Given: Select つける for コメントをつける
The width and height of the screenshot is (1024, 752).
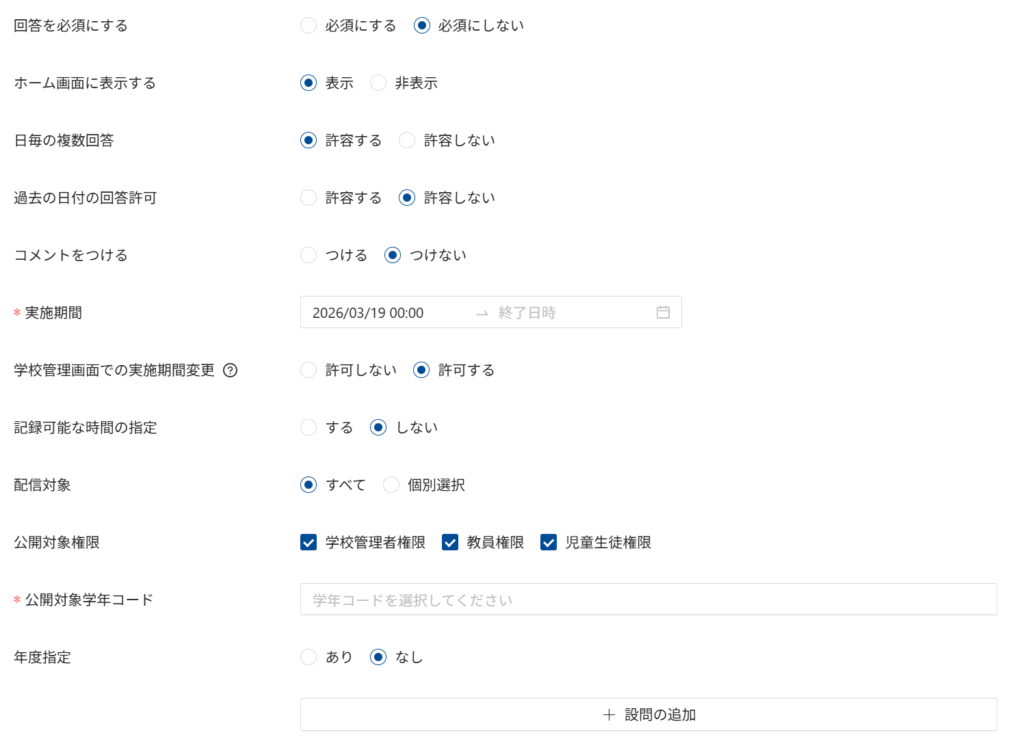Looking at the screenshot, I should point(309,255).
